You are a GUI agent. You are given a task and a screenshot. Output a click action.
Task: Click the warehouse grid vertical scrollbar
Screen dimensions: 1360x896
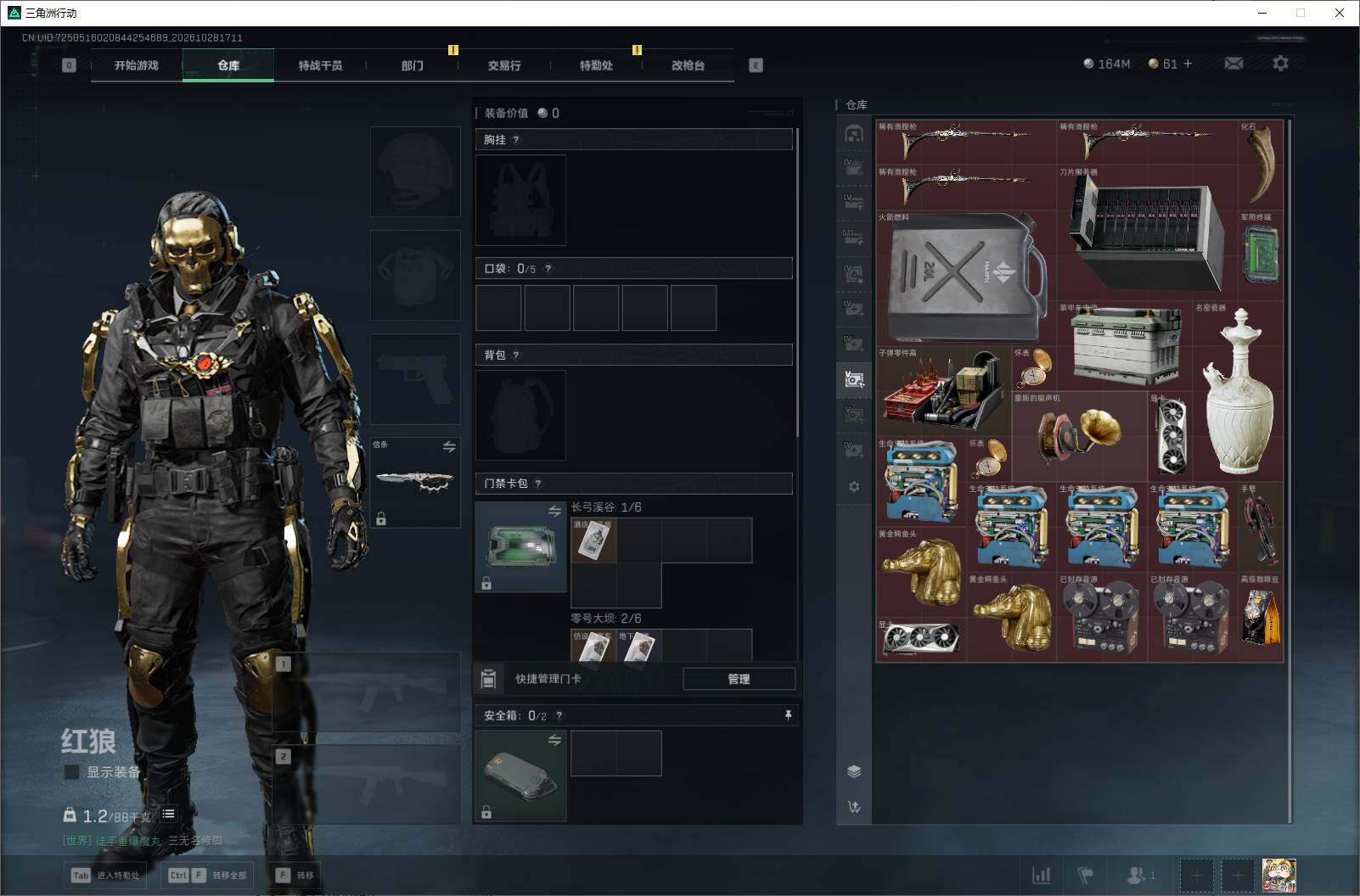coord(1290,471)
